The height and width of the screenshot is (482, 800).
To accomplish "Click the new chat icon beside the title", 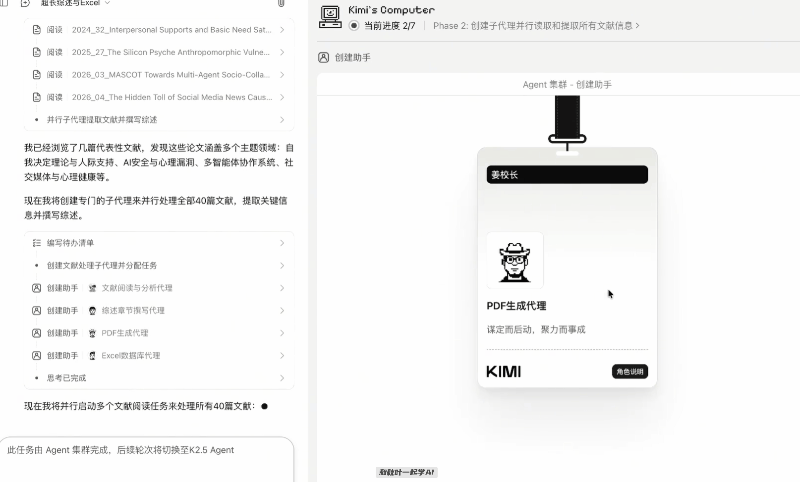I will [x=26, y=4].
